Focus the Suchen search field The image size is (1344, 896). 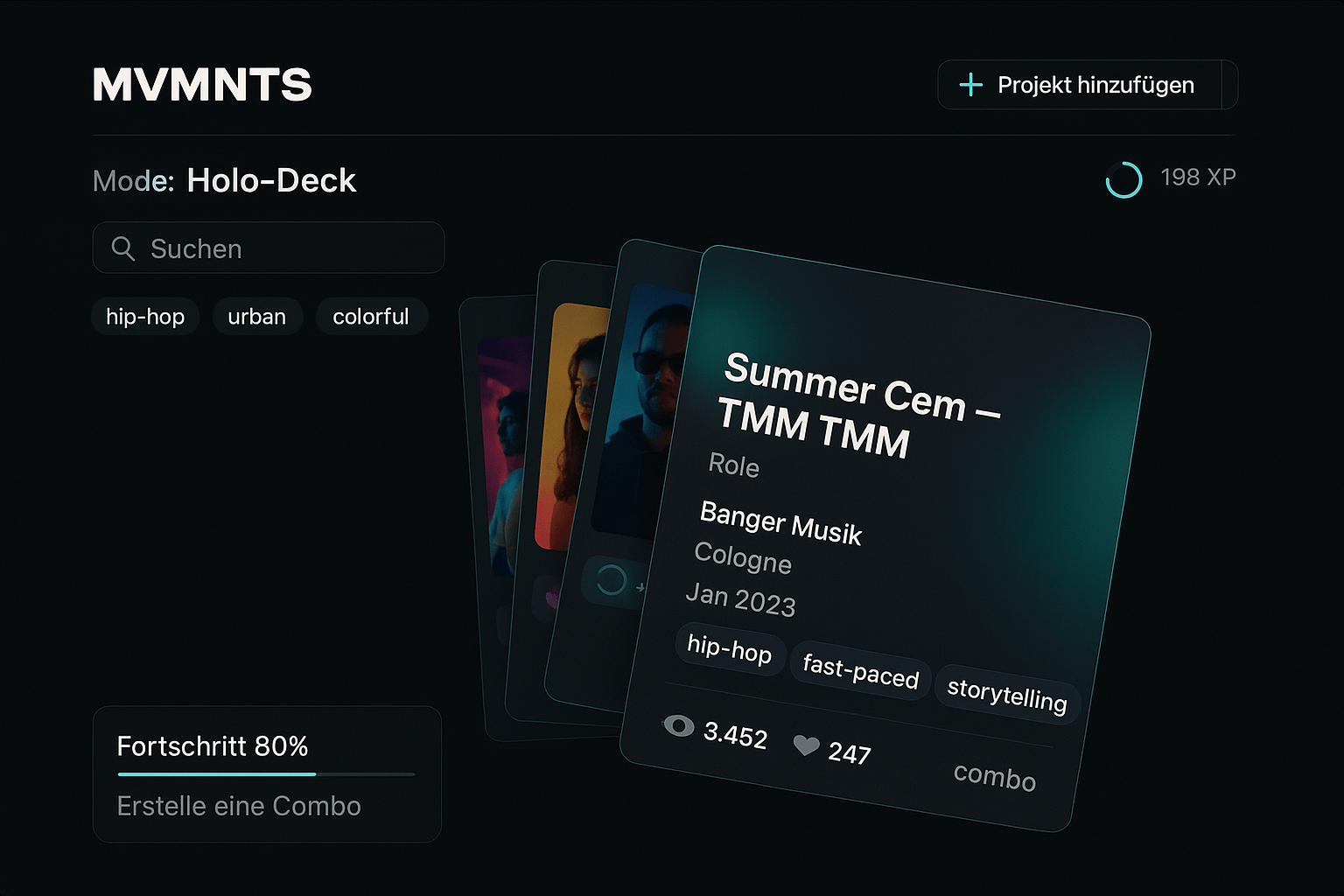pos(280,248)
